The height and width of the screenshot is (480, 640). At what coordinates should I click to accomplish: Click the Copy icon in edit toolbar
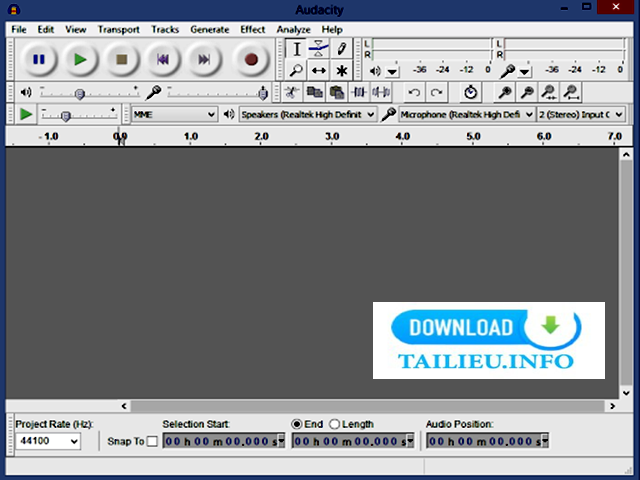coord(314,92)
